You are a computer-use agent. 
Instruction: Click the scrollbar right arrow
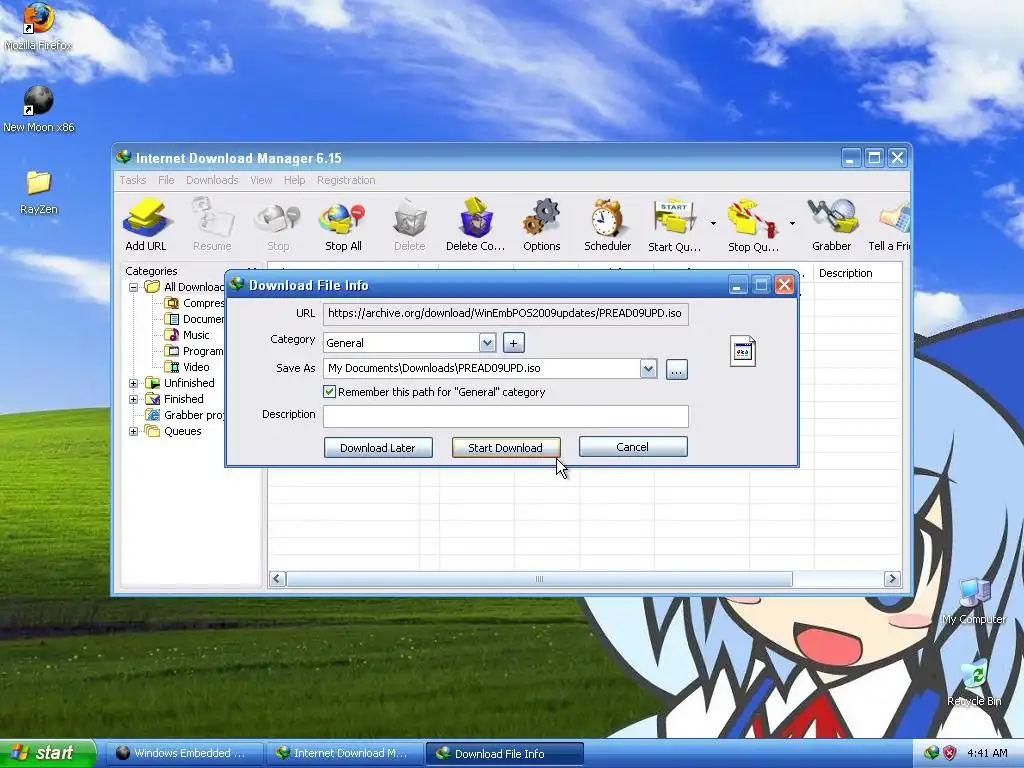[891, 579]
